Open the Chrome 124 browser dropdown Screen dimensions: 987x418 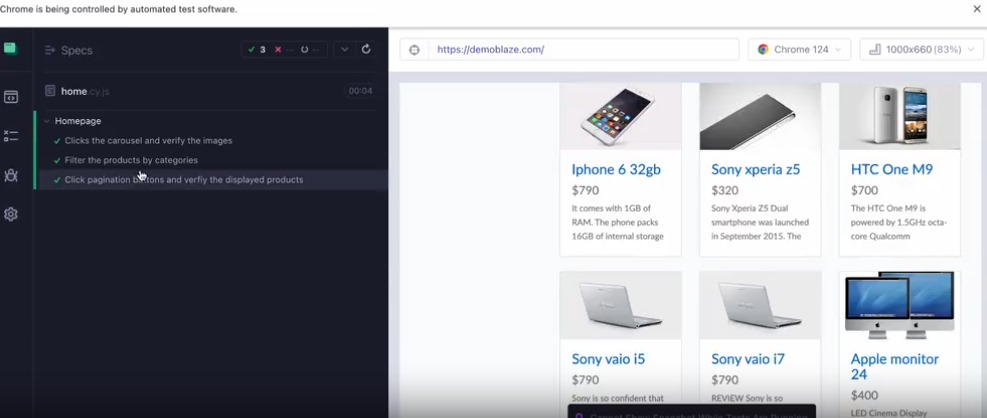click(799, 50)
